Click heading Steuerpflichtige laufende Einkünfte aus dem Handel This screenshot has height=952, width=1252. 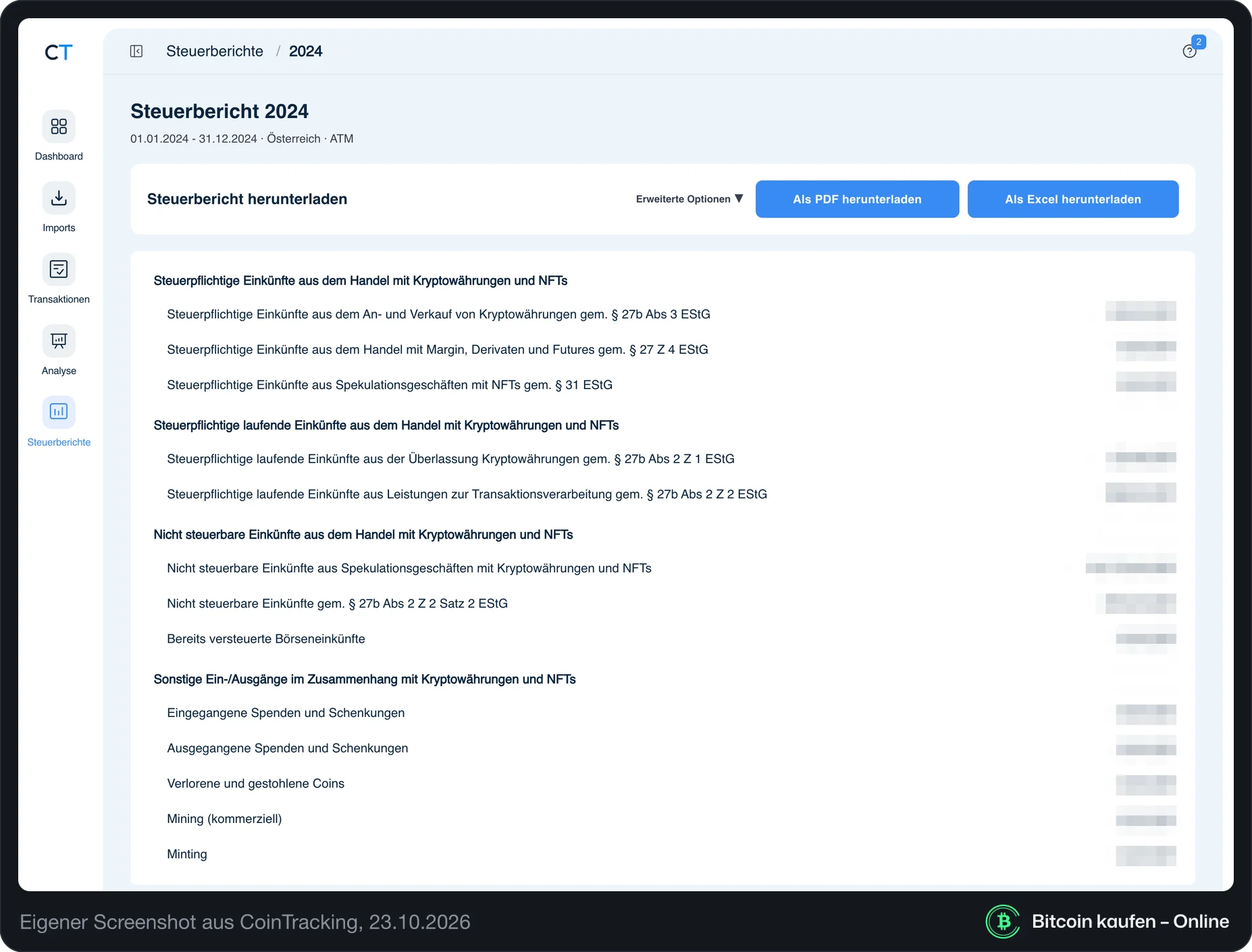click(x=386, y=425)
